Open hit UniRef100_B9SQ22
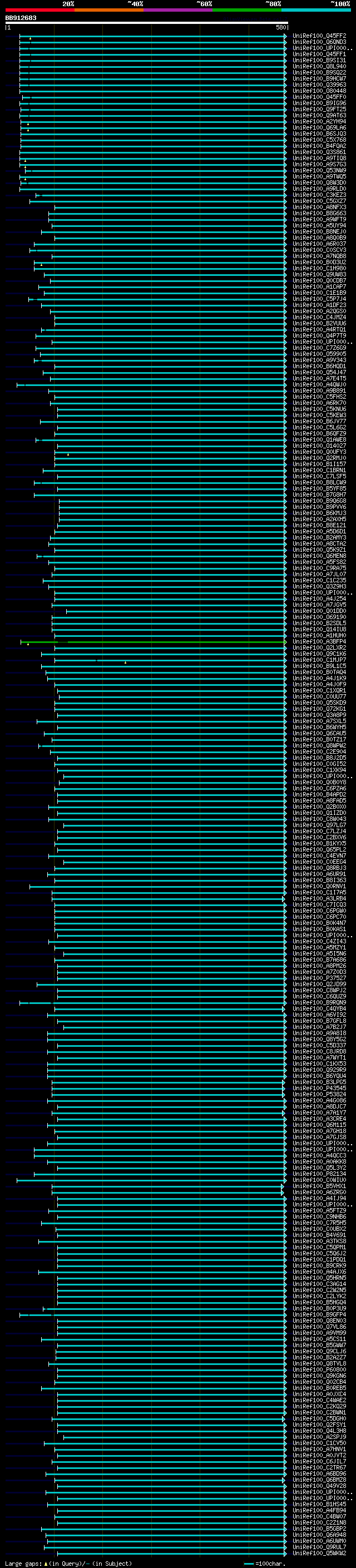This screenshot has width=356, height=1568. pyautogui.click(x=319, y=72)
